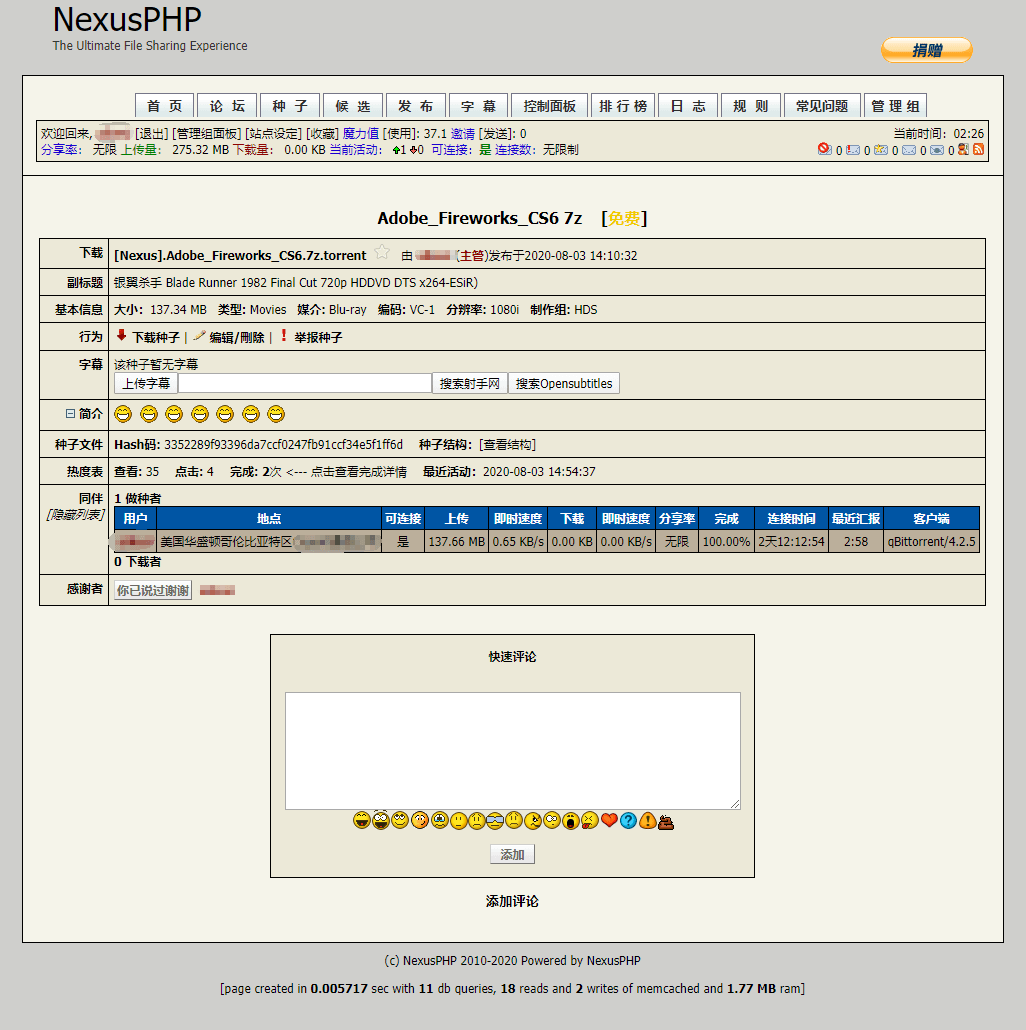
Task: Download [Nexus].Adobe_Fireworks_CS6.7z.torrent file link
Action: pos(240,255)
